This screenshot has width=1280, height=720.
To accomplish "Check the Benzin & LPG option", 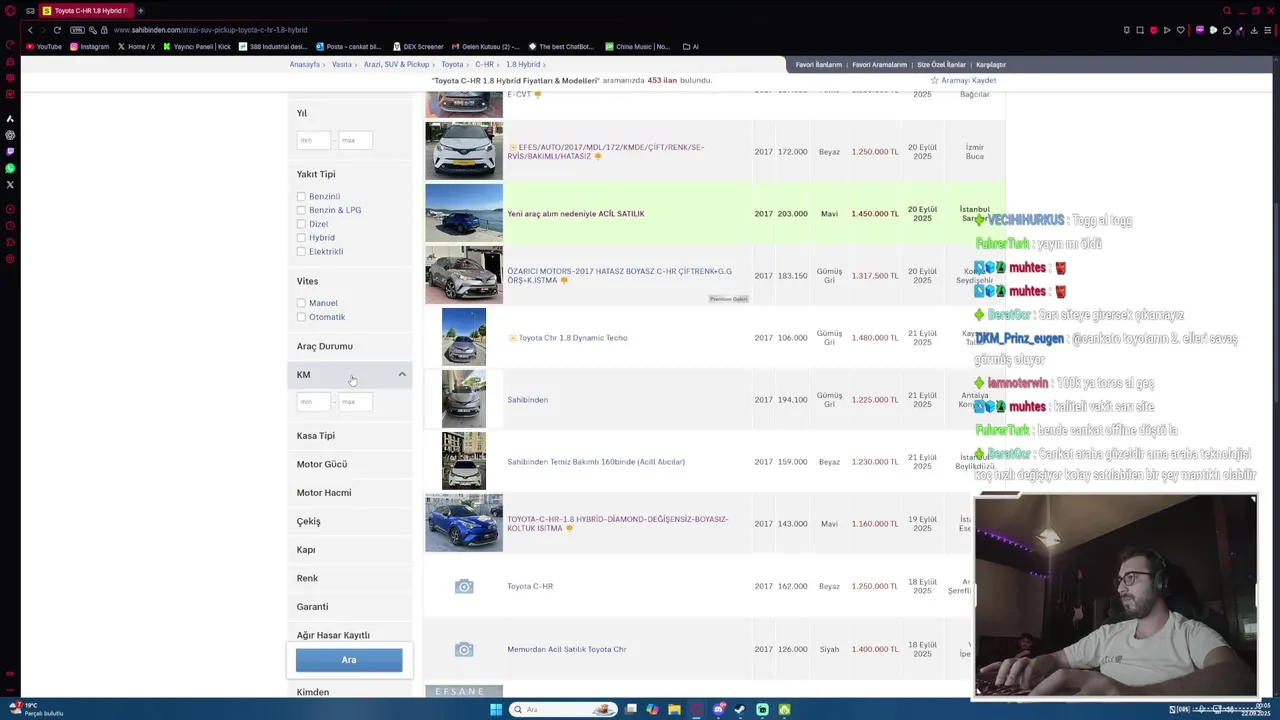I will (x=301, y=211).
